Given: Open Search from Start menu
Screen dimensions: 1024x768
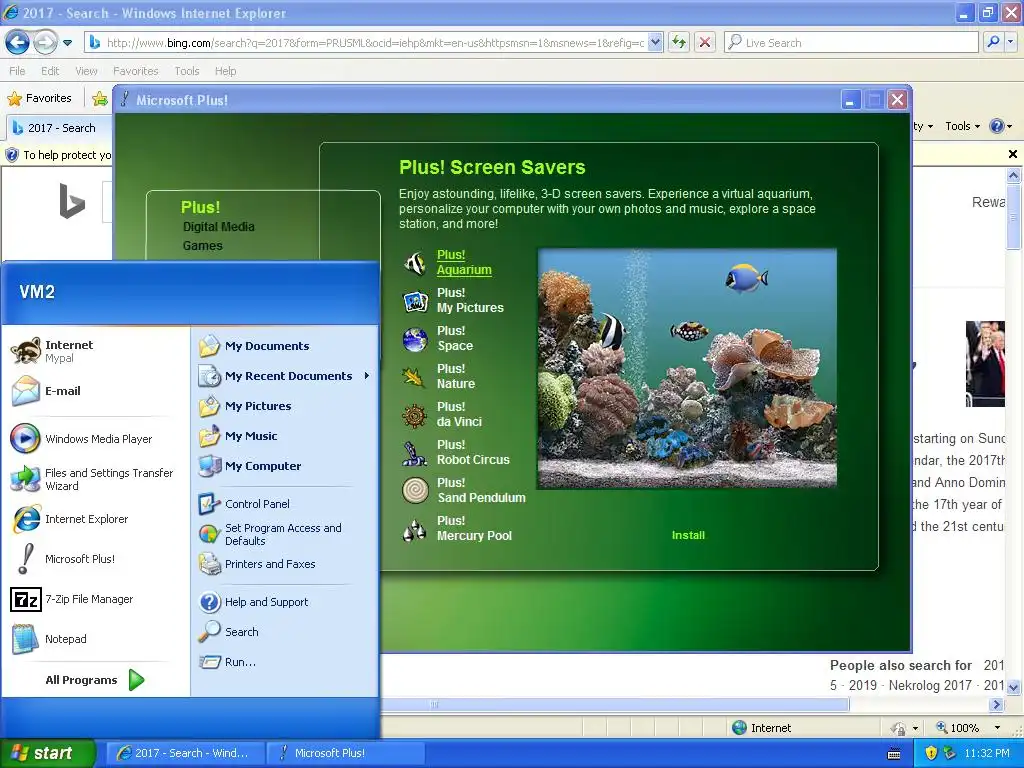Looking at the screenshot, I should [x=284, y=632].
